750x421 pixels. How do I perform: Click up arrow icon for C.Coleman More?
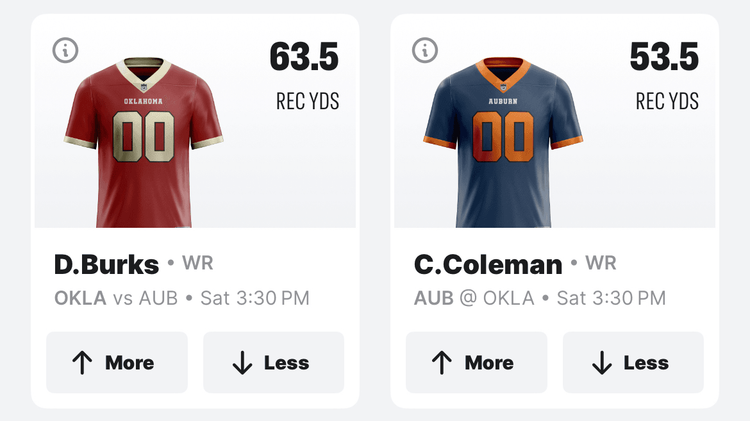(x=442, y=363)
